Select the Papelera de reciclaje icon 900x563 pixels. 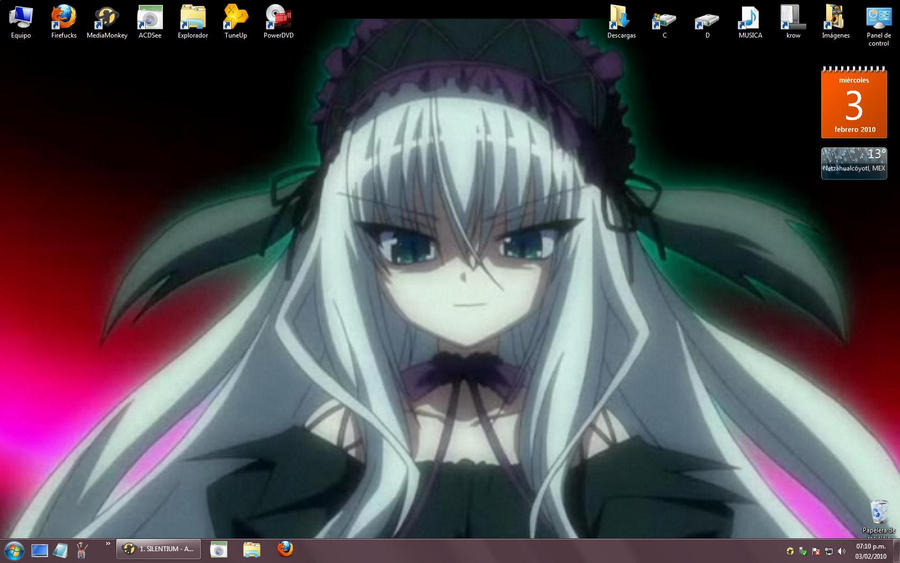click(x=878, y=514)
